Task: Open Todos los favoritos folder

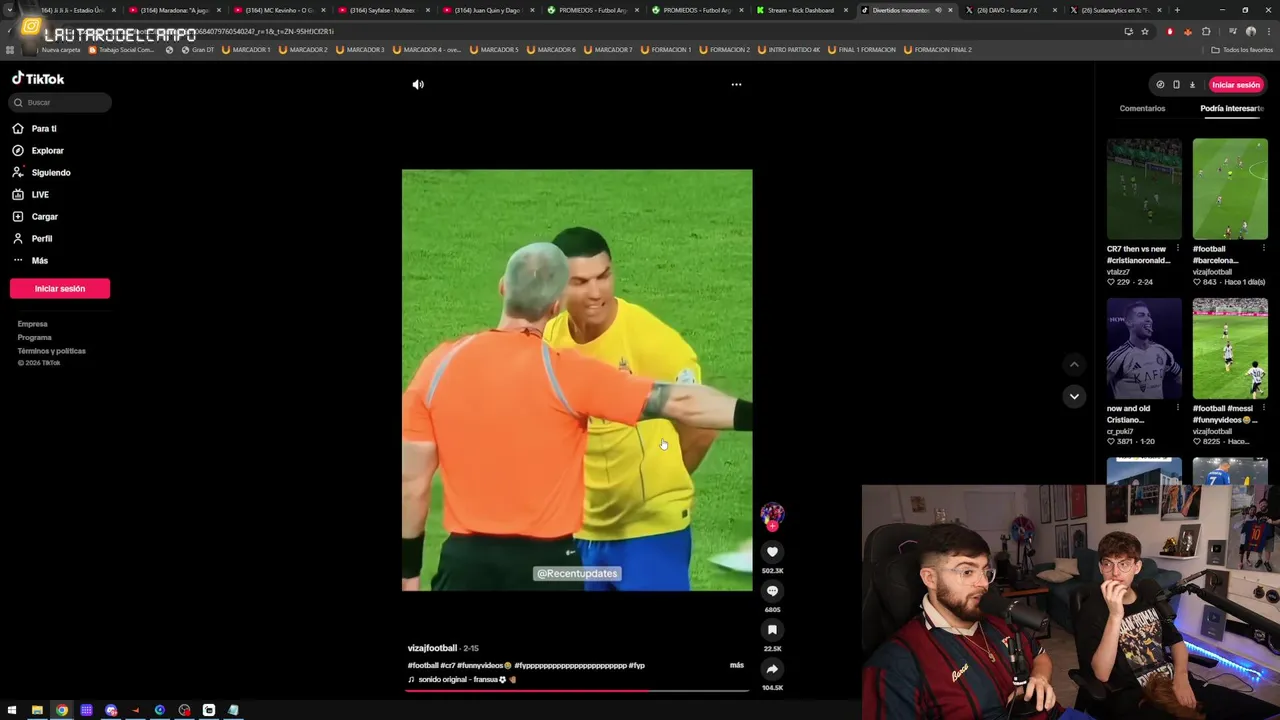Action: coord(1242,50)
